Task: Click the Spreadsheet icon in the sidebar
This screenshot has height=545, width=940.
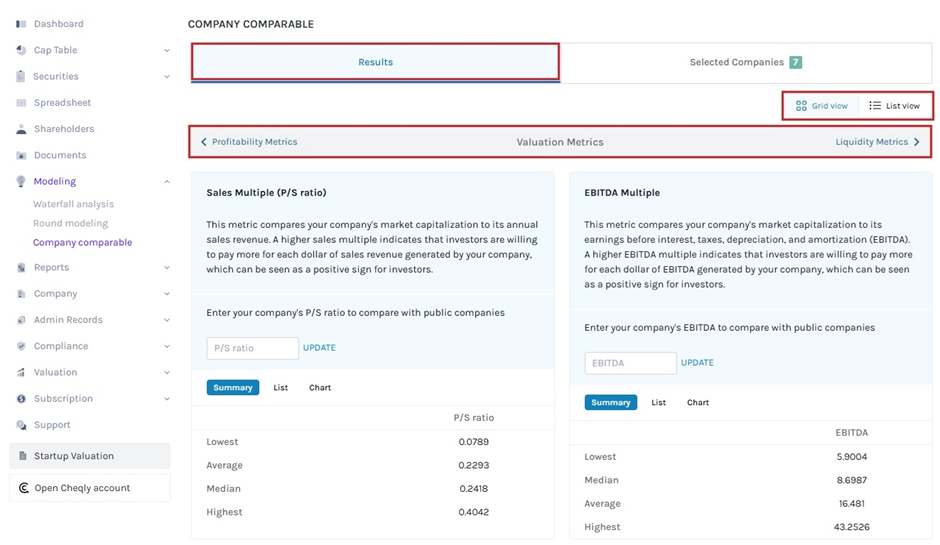Action: 21,103
